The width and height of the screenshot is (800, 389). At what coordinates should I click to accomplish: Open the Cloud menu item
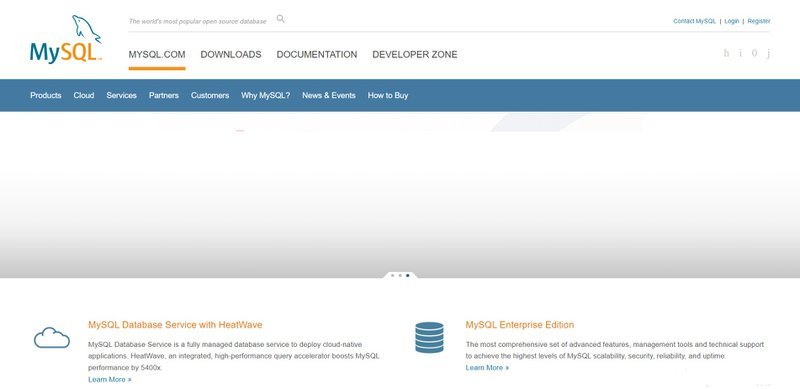pos(84,95)
